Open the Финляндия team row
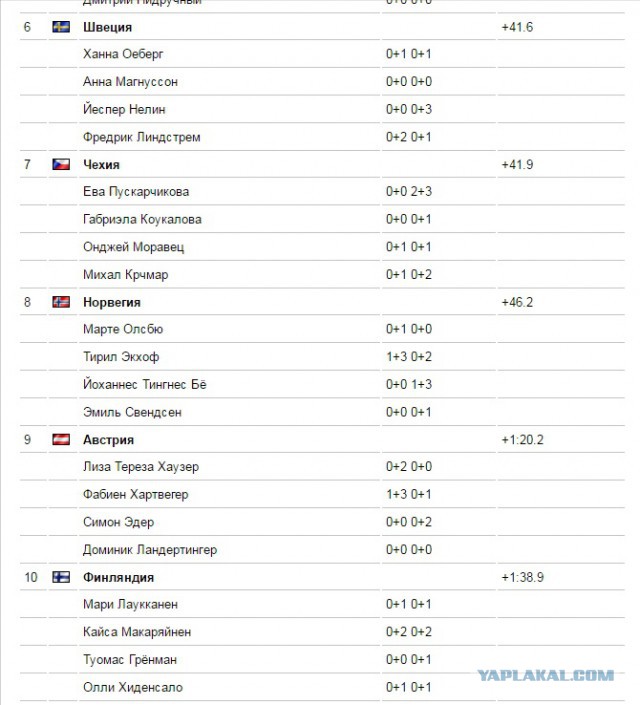 click(x=322, y=577)
